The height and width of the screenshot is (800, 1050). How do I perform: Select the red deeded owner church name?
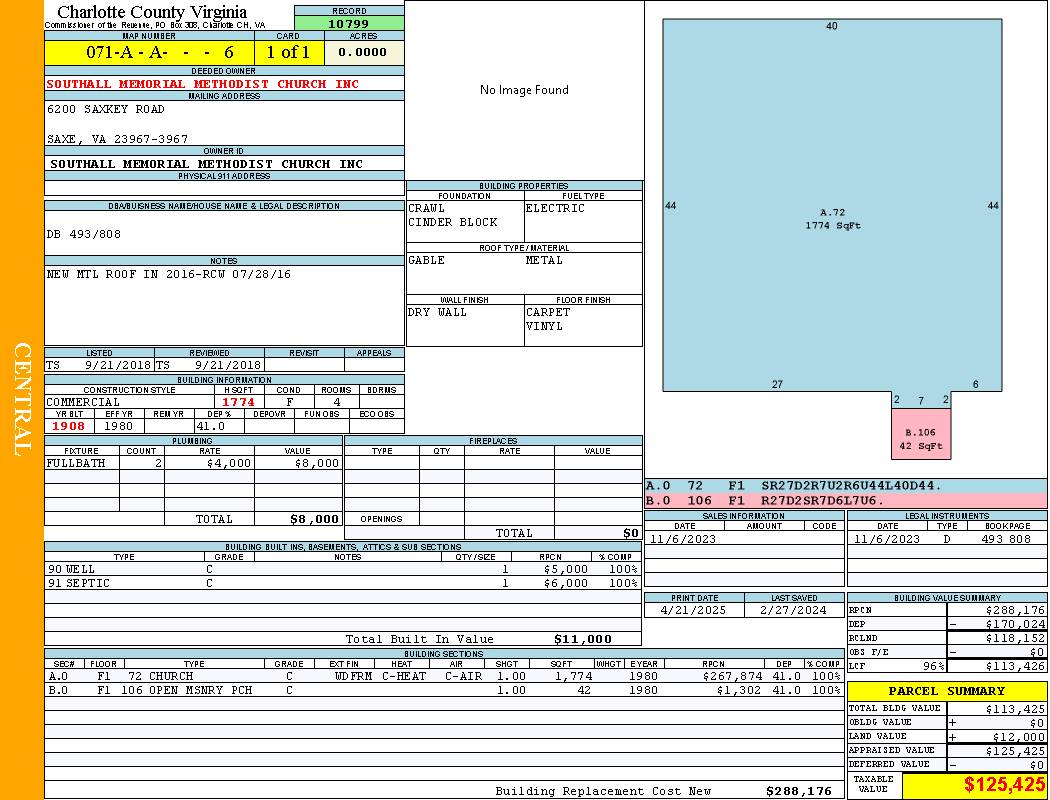coord(202,84)
